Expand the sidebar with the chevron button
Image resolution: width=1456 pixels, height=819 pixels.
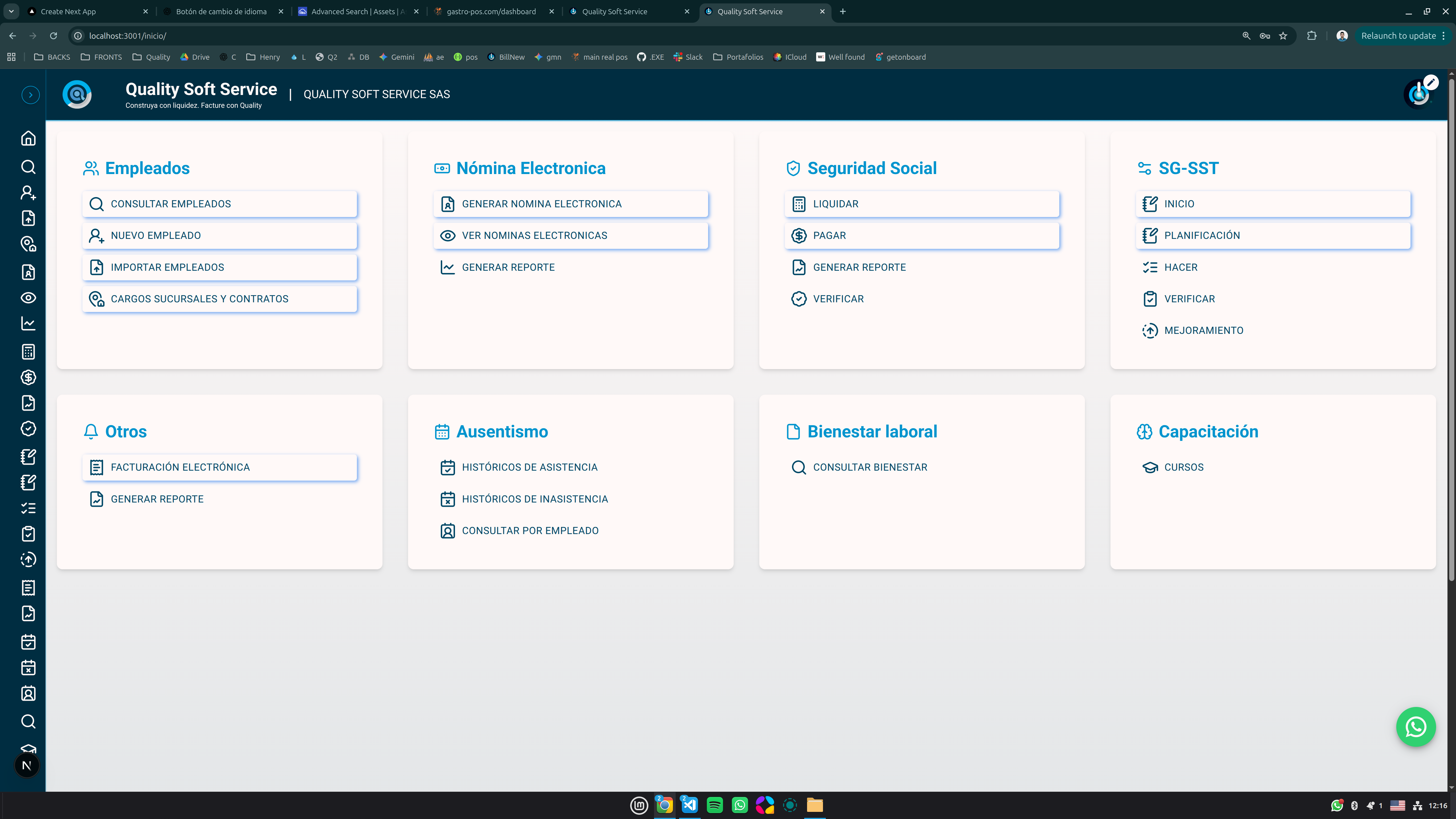coord(30,95)
